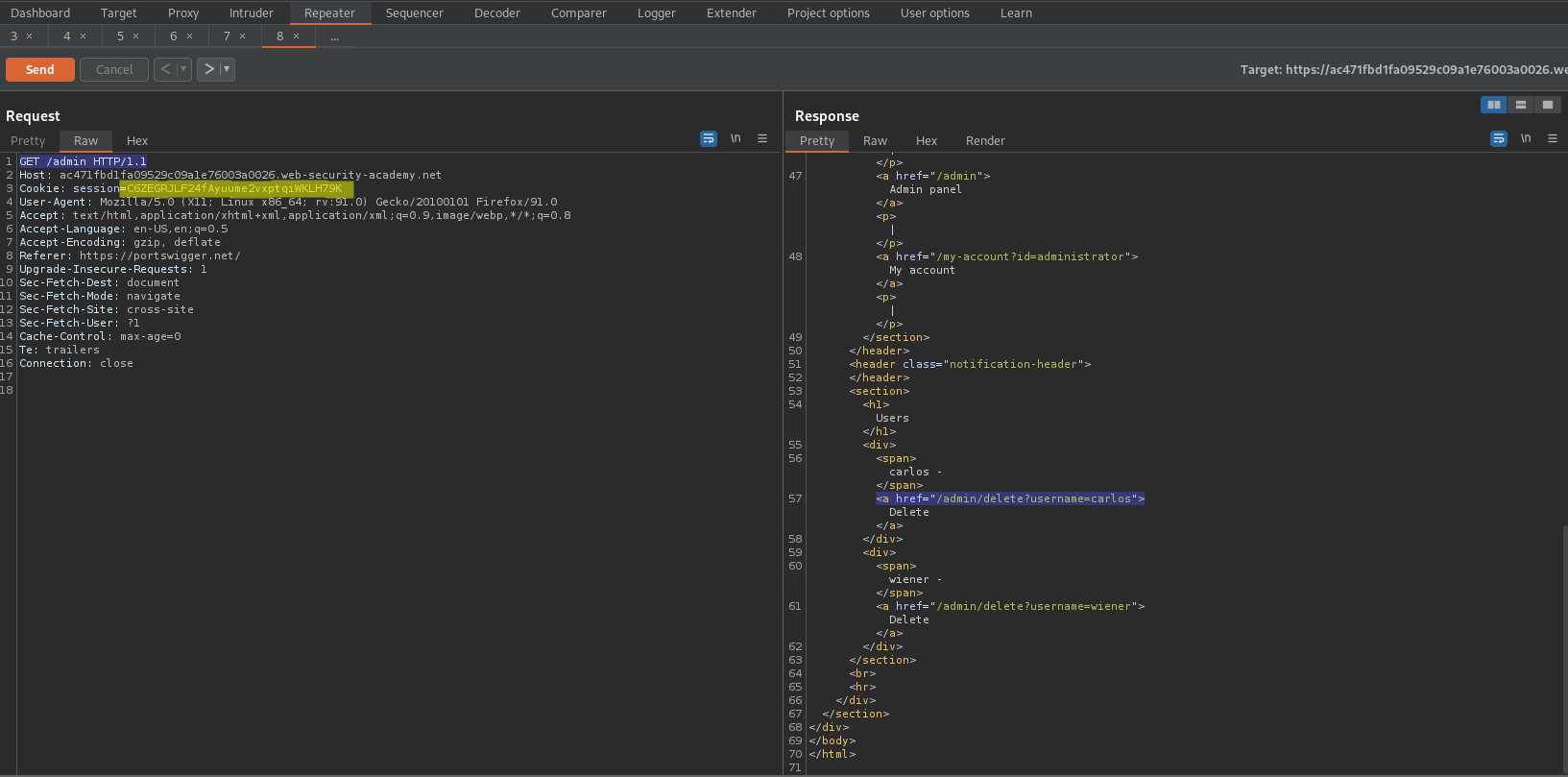The width and height of the screenshot is (1568, 777).
Task: Close Repeater tab 4
Action: (x=83, y=36)
